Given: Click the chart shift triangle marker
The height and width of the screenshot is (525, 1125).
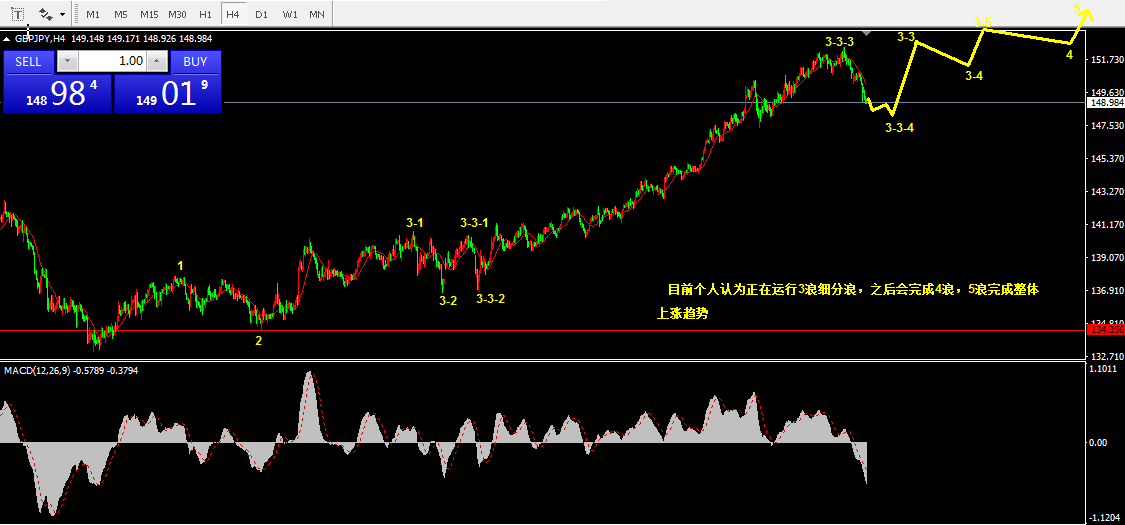Looking at the screenshot, I should pyautogui.click(x=867, y=32).
